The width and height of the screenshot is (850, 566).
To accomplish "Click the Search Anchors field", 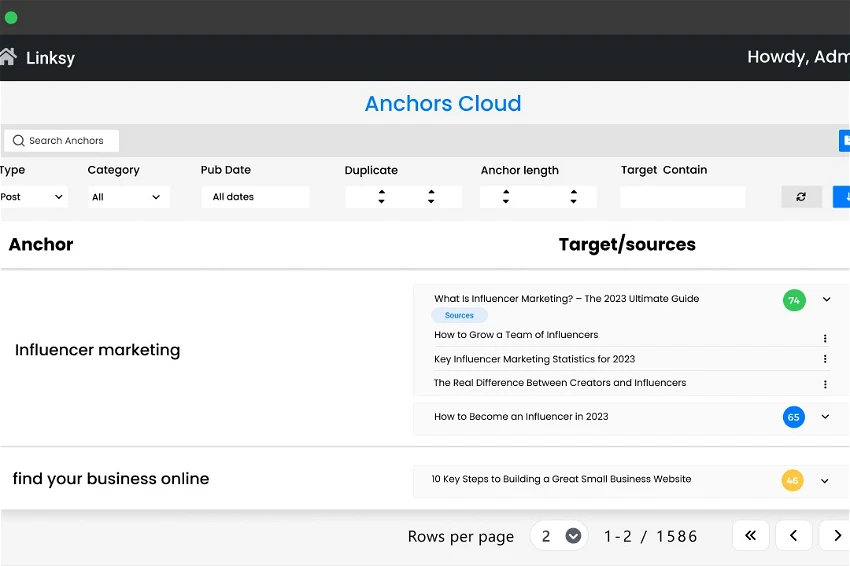I will [62, 141].
